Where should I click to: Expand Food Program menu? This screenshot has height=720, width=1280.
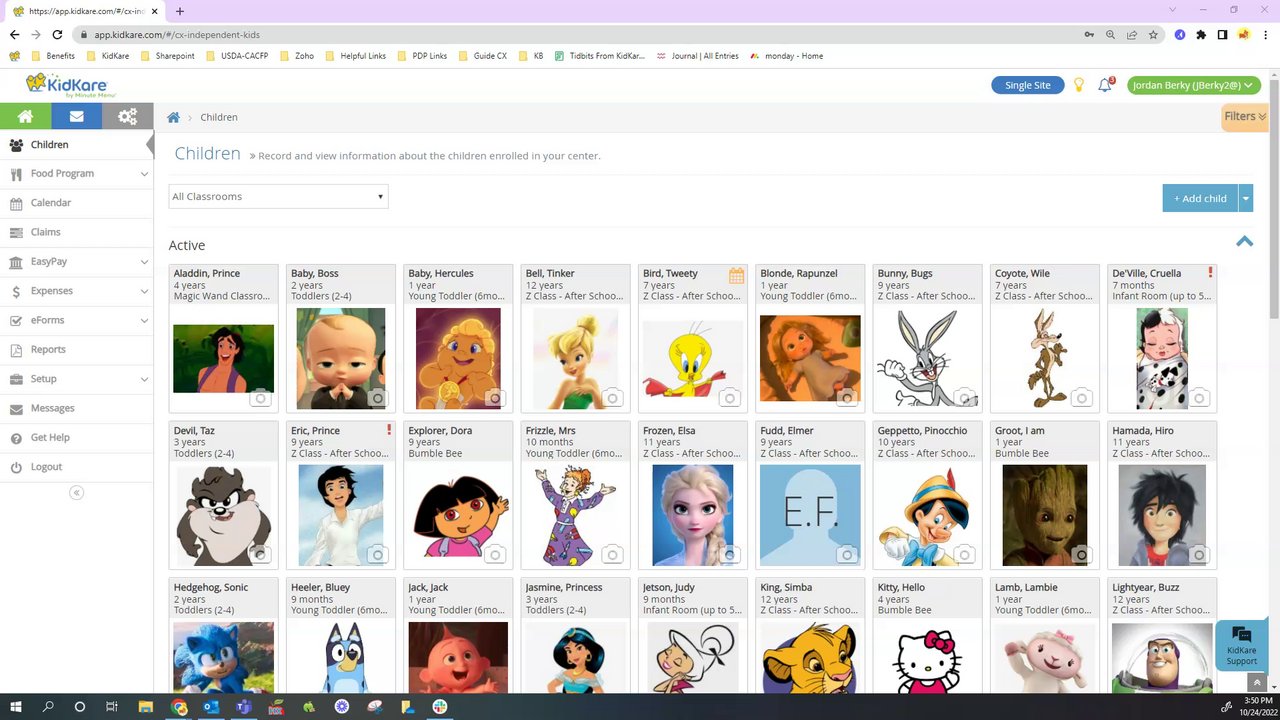pos(76,174)
